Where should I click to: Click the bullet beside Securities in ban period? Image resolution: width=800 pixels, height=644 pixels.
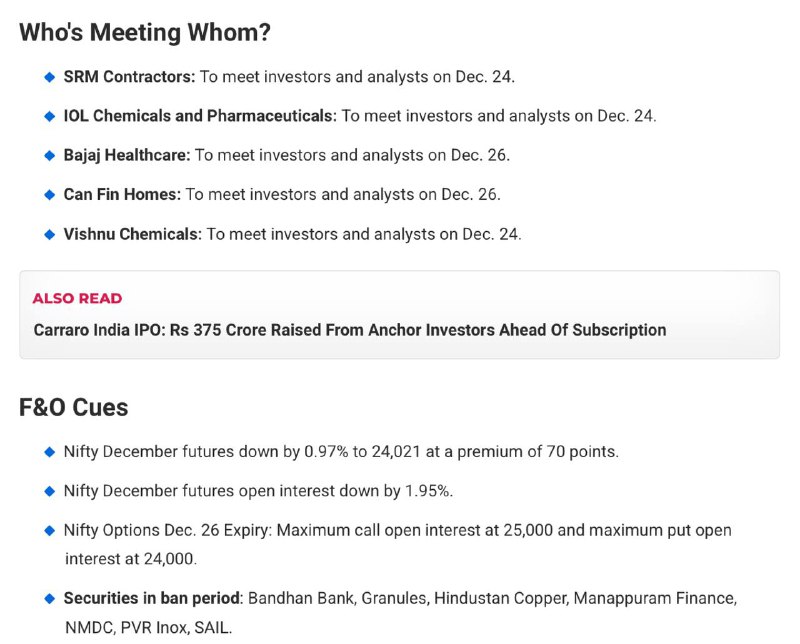pos(49,599)
